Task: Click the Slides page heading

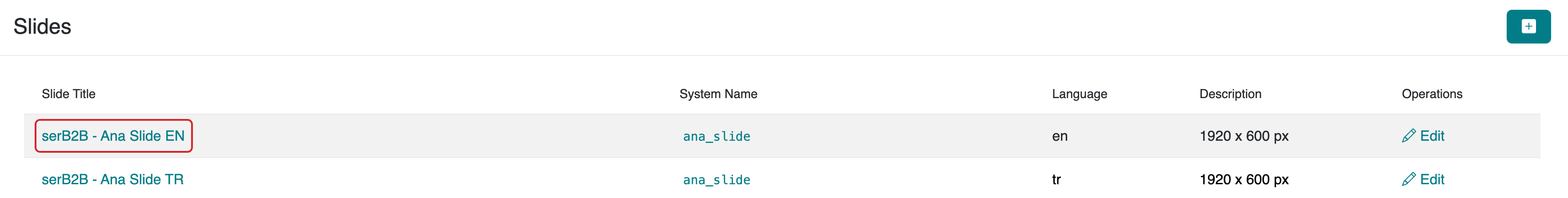Action: tap(43, 27)
